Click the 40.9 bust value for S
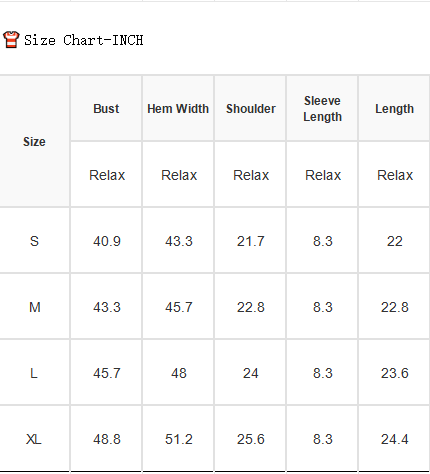Viewport: 430px width, 474px height. [107, 241]
